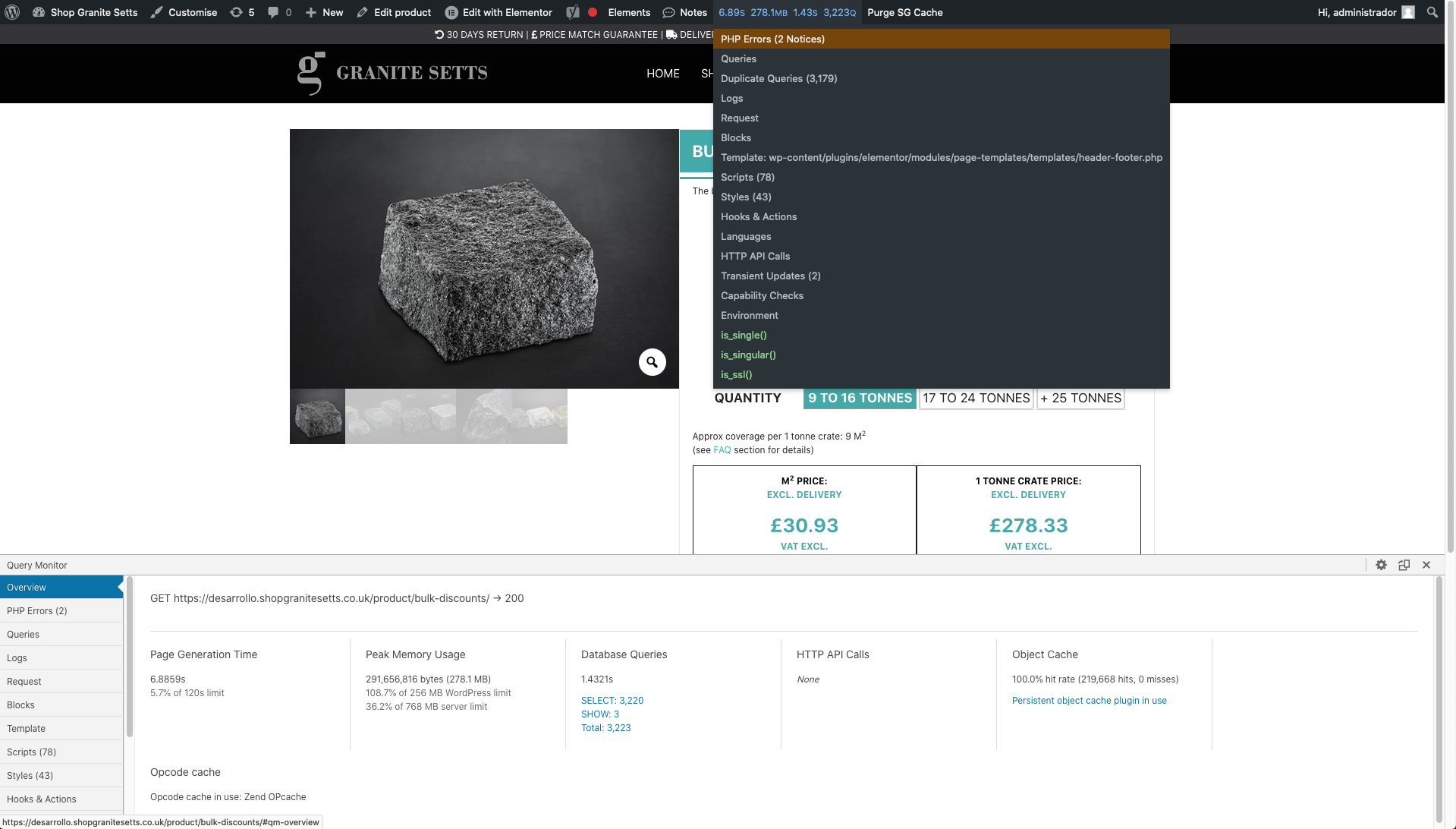Open Hooks & Actions sidebar tab
Screen dimensions: 1456x829
click(61, 799)
